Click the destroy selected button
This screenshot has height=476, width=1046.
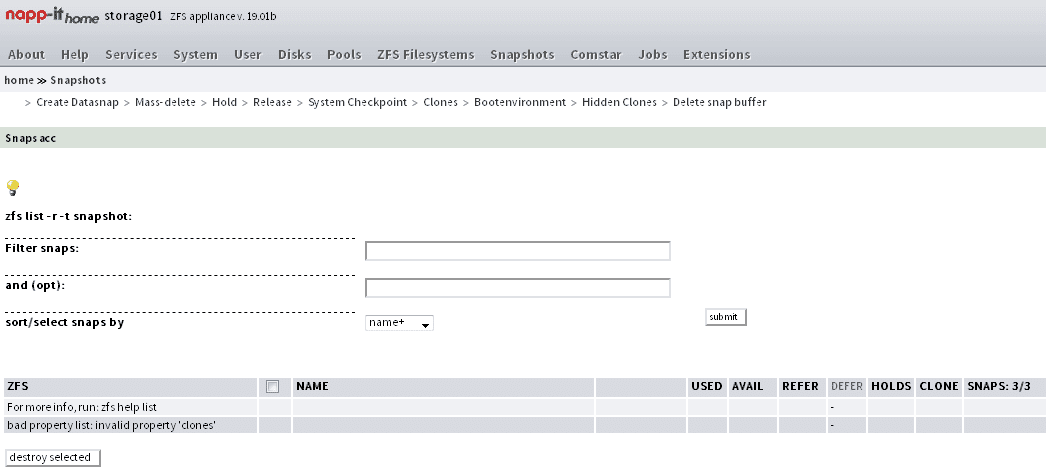(x=53, y=457)
